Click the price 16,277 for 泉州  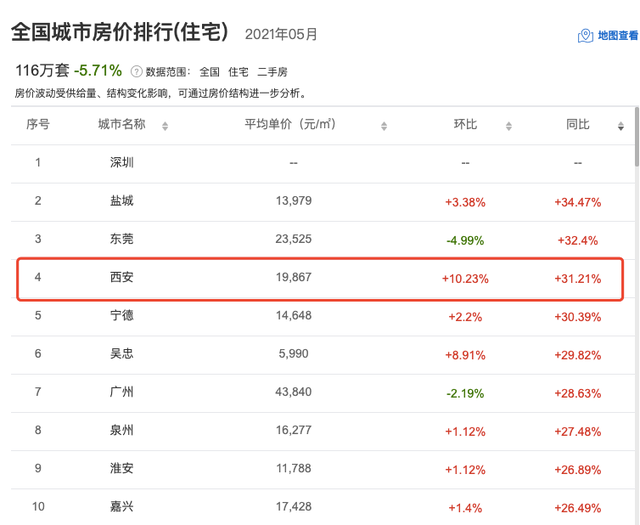pos(293,430)
